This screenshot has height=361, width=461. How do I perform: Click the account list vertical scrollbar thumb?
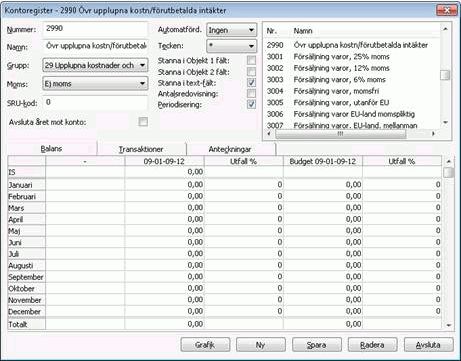click(x=445, y=75)
